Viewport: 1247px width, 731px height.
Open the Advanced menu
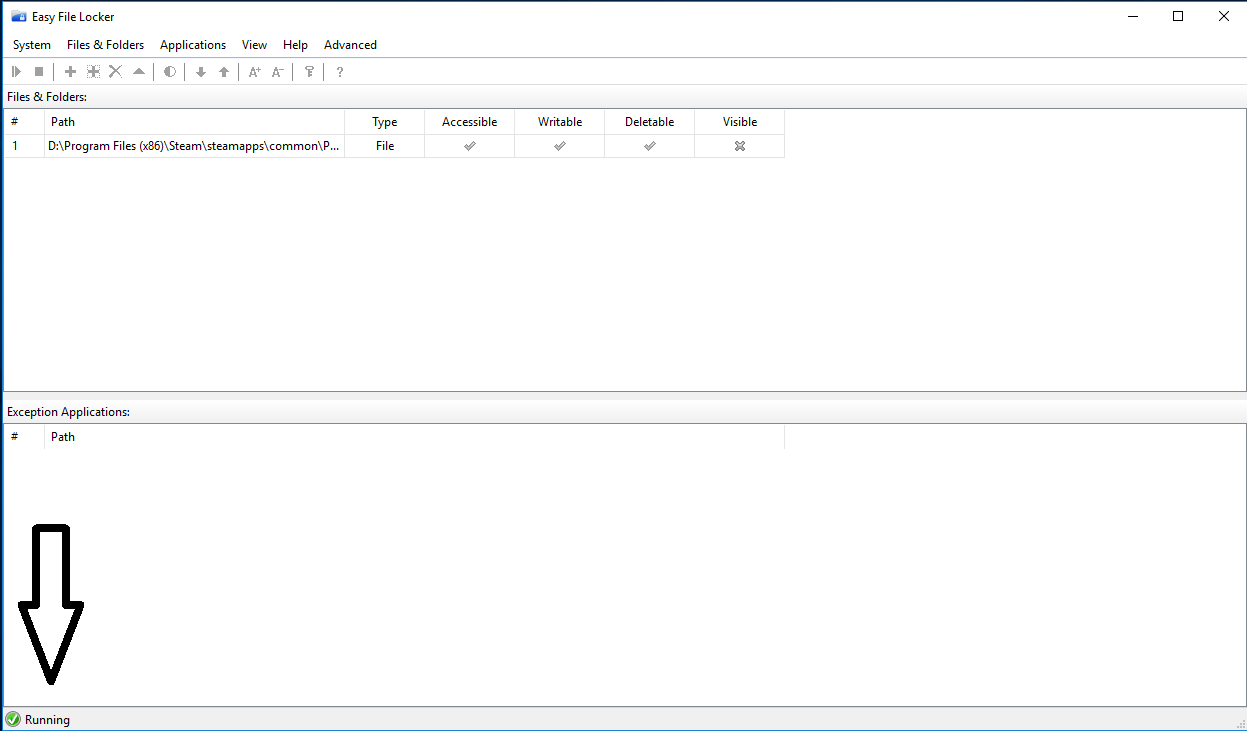(x=350, y=45)
